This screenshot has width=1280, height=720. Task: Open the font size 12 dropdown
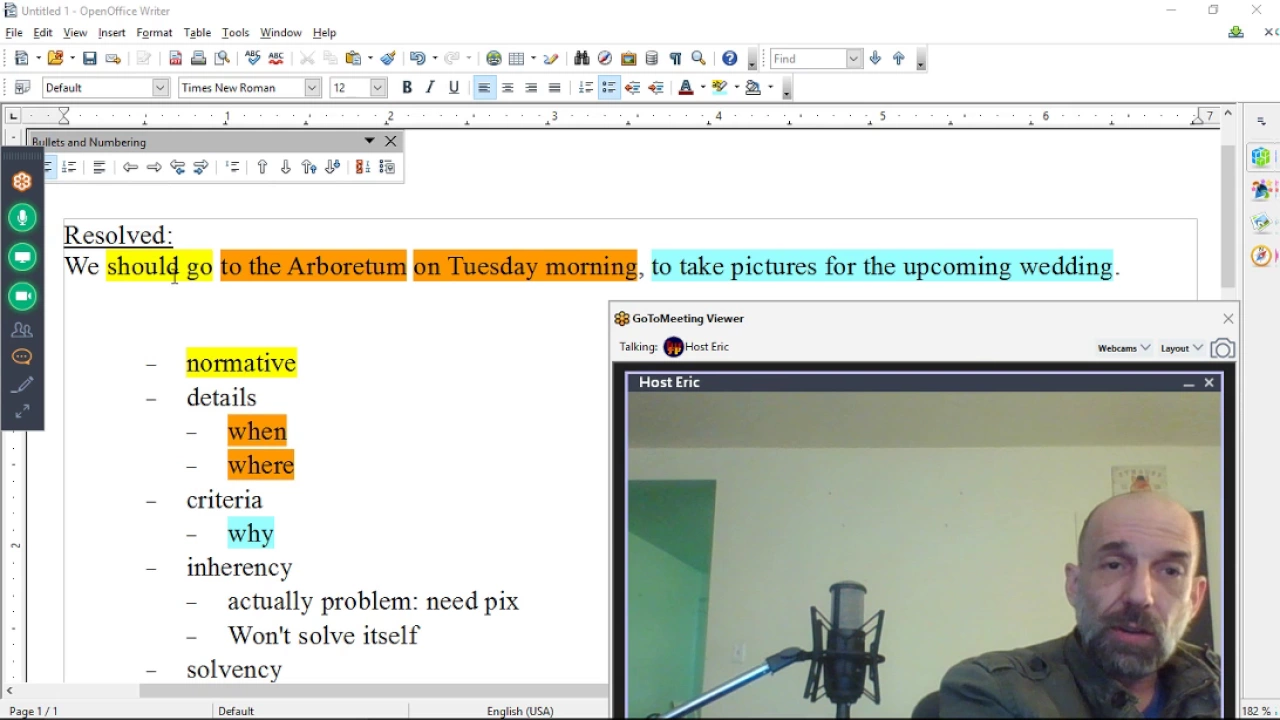[x=378, y=88]
